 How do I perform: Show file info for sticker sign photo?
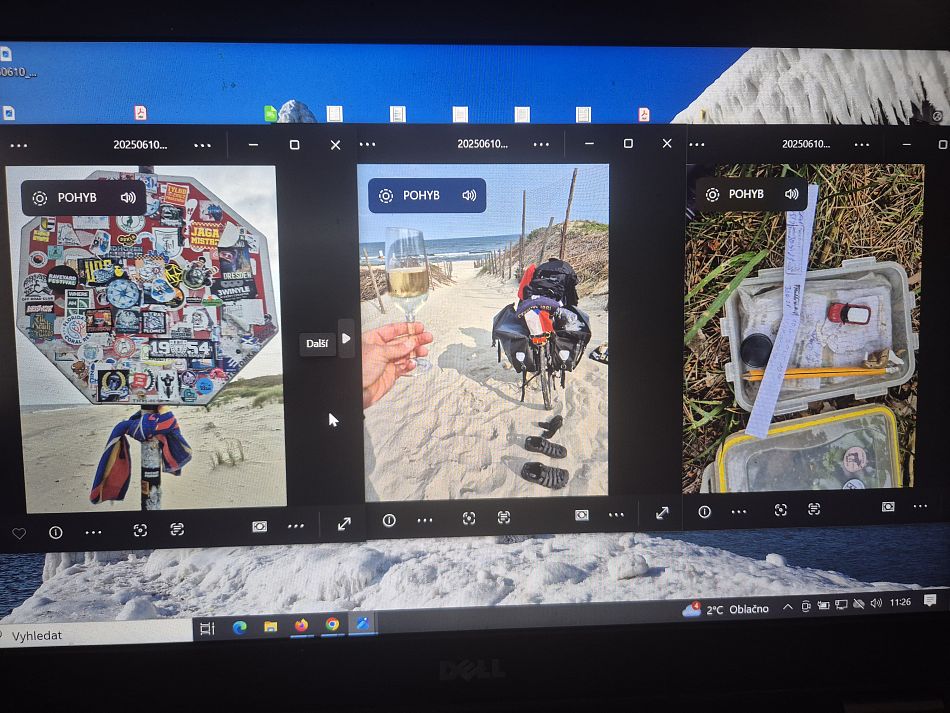point(56,533)
